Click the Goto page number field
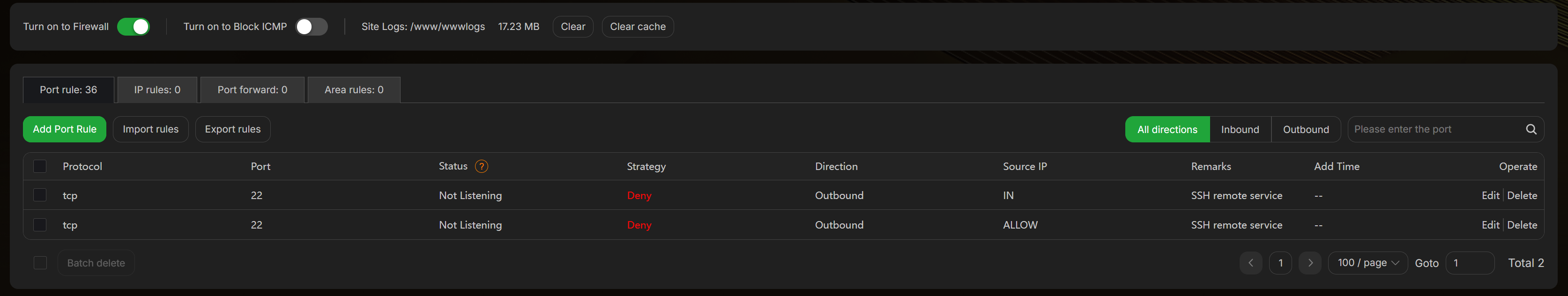 tap(1470, 263)
